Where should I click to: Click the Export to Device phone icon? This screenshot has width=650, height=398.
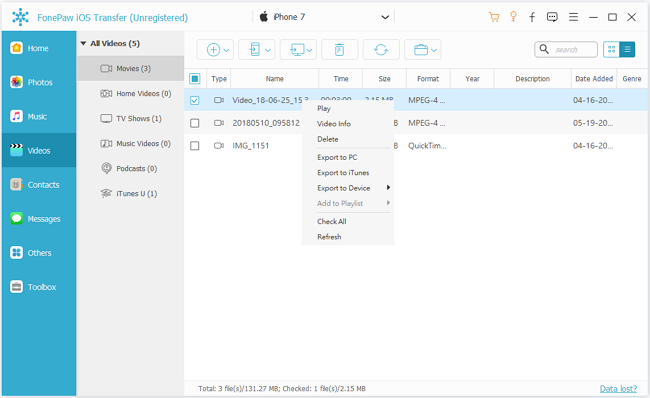coord(255,50)
